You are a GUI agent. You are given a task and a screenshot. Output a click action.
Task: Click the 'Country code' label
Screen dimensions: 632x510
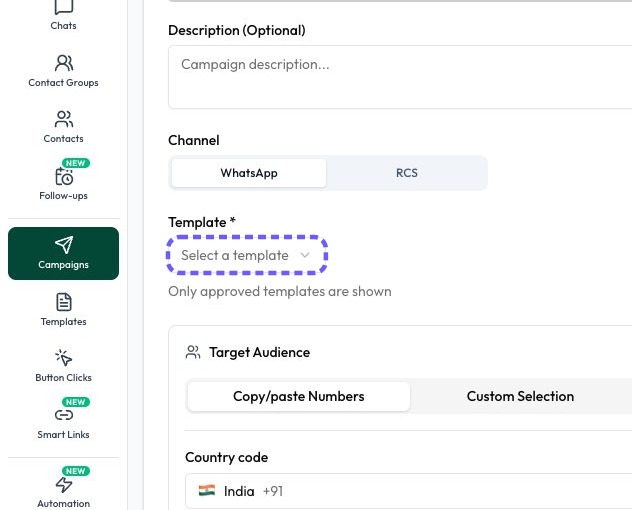(227, 457)
